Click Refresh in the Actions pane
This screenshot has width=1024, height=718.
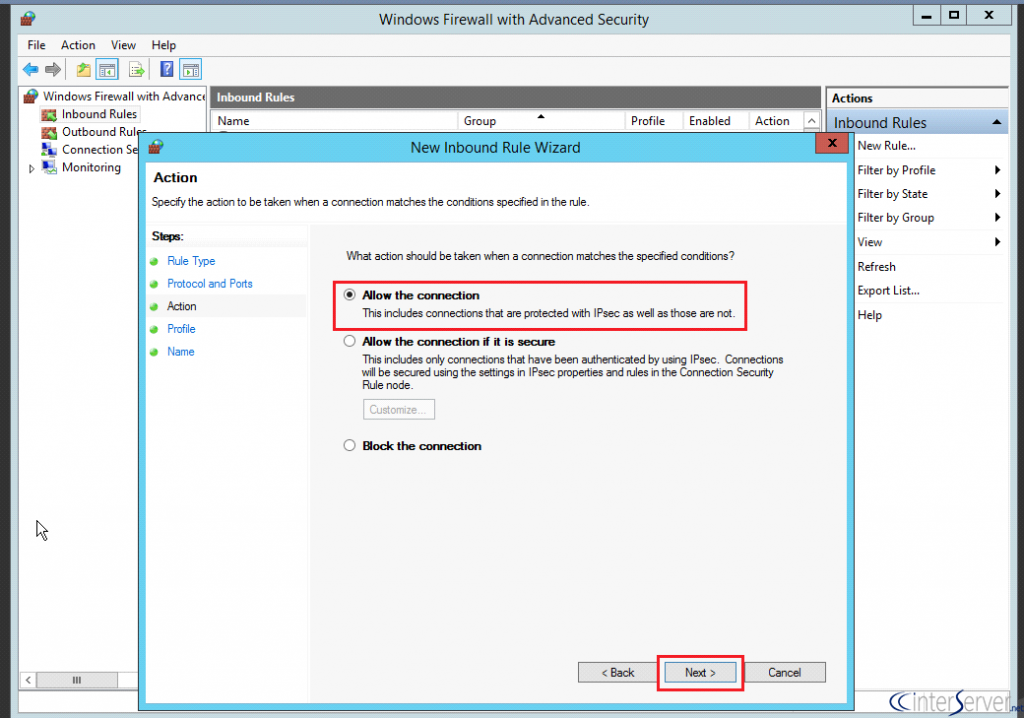click(x=876, y=267)
